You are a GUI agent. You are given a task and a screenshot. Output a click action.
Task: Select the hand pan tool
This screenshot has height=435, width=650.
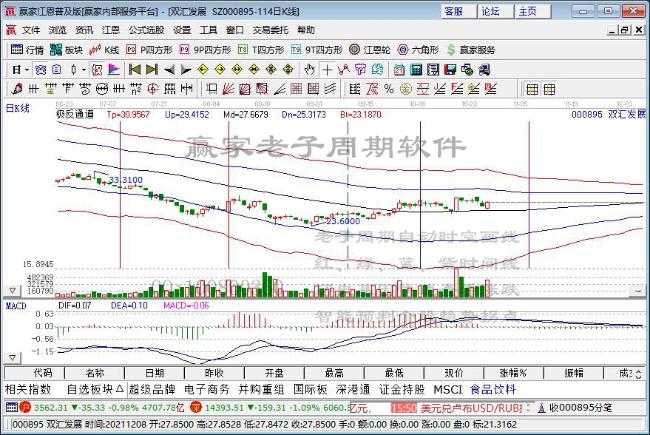[309, 70]
